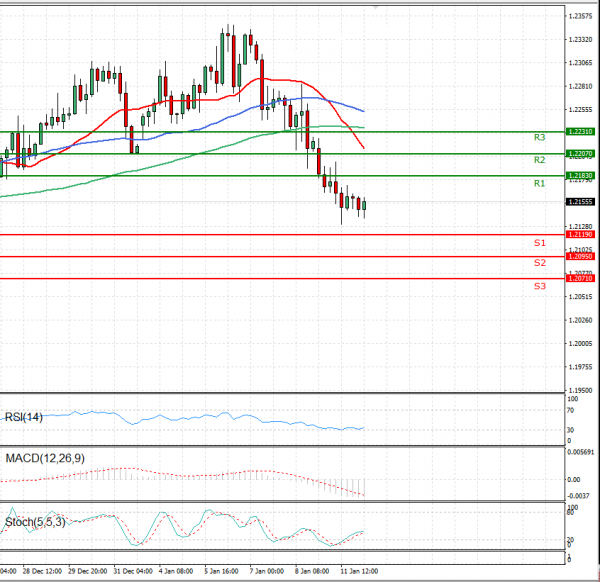This screenshot has height=582, width=600.
Task: Click the 11 Jan 12:00 time label
Action: [359, 571]
